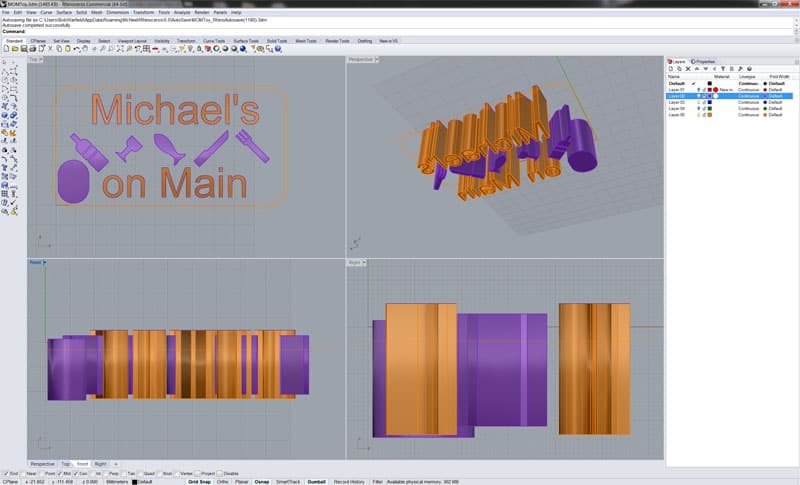Select the Pan hand tool
800x485 pixels.
pyautogui.click(x=85, y=48)
